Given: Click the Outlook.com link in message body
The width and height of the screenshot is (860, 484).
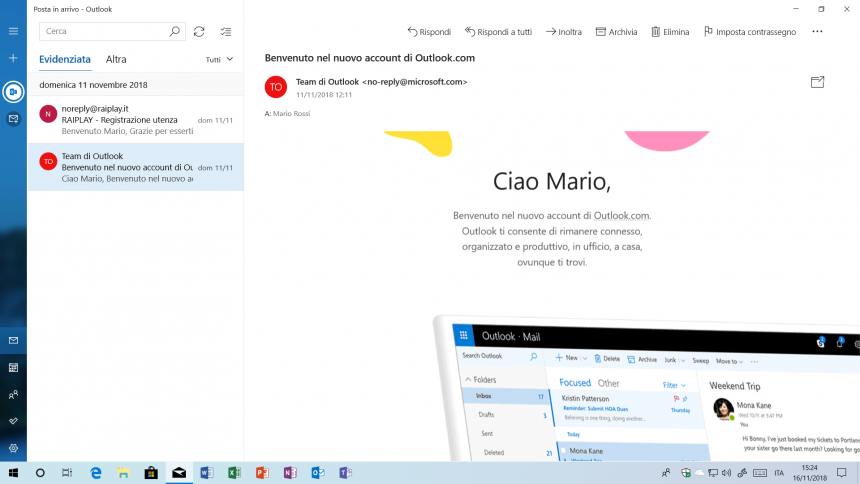Looking at the screenshot, I should pos(621,216).
